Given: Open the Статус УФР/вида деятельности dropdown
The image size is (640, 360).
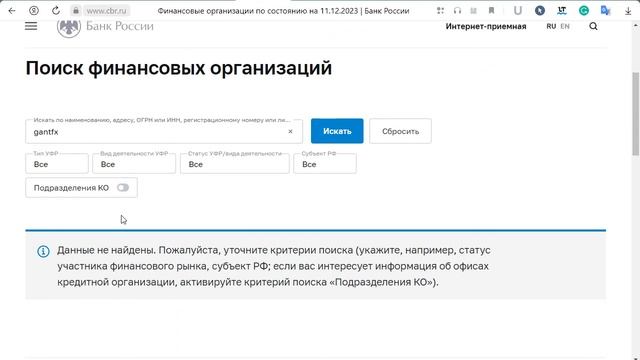Looking at the screenshot, I should coord(235,163).
